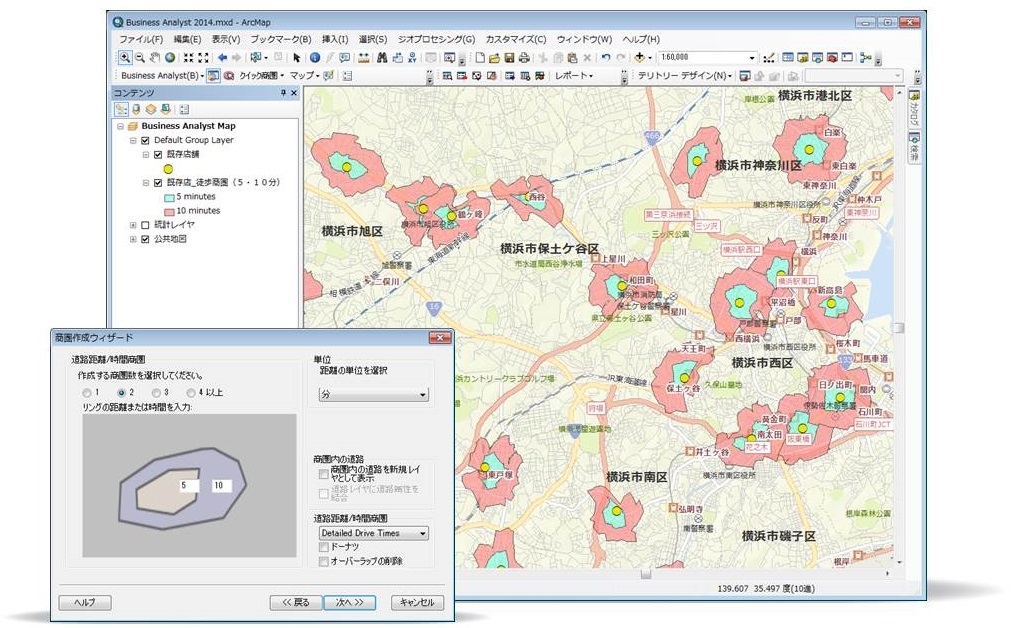This screenshot has height=628, width=1028.
Task: Toggle 既存店_徒歩商圏 layer checkbox
Action: [x=158, y=183]
